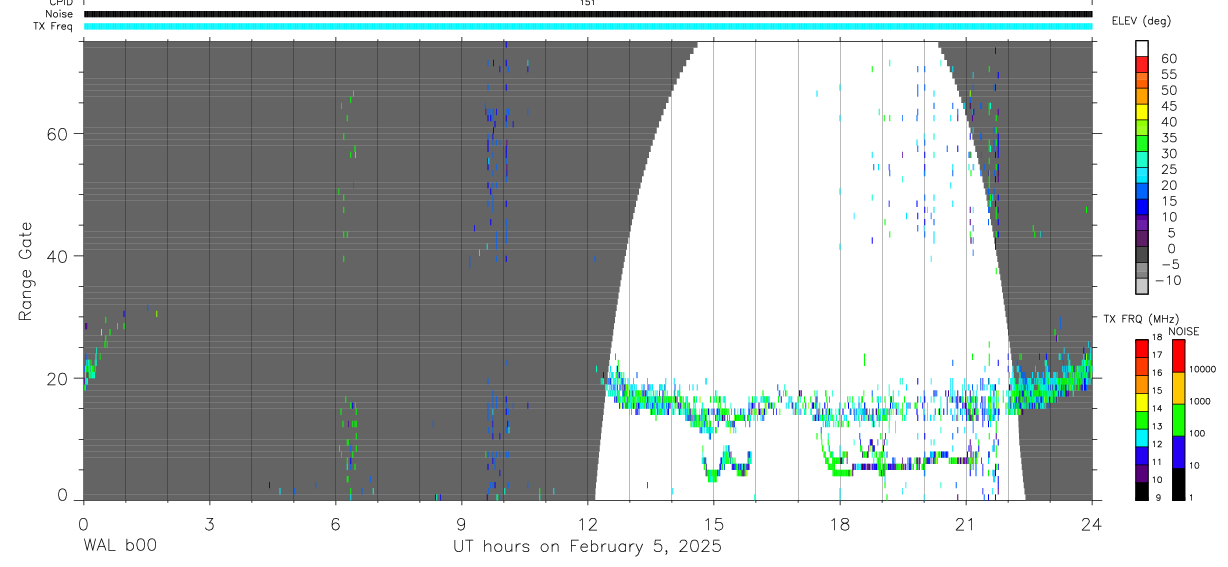
Task: Click the white top swatch of ELEV colorbar
Action: pyautogui.click(x=1142, y=48)
